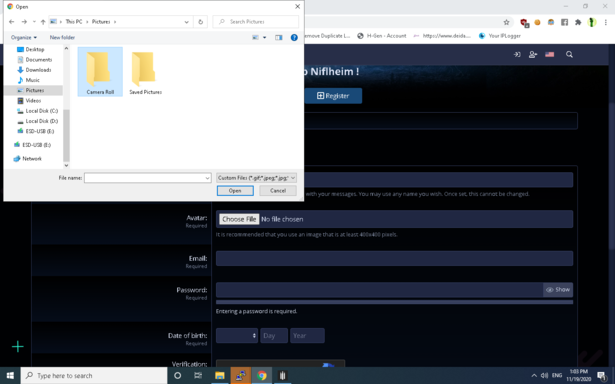This screenshot has width=615, height=384.
Task: Open the Custom Files type dropdown
Action: point(256,178)
